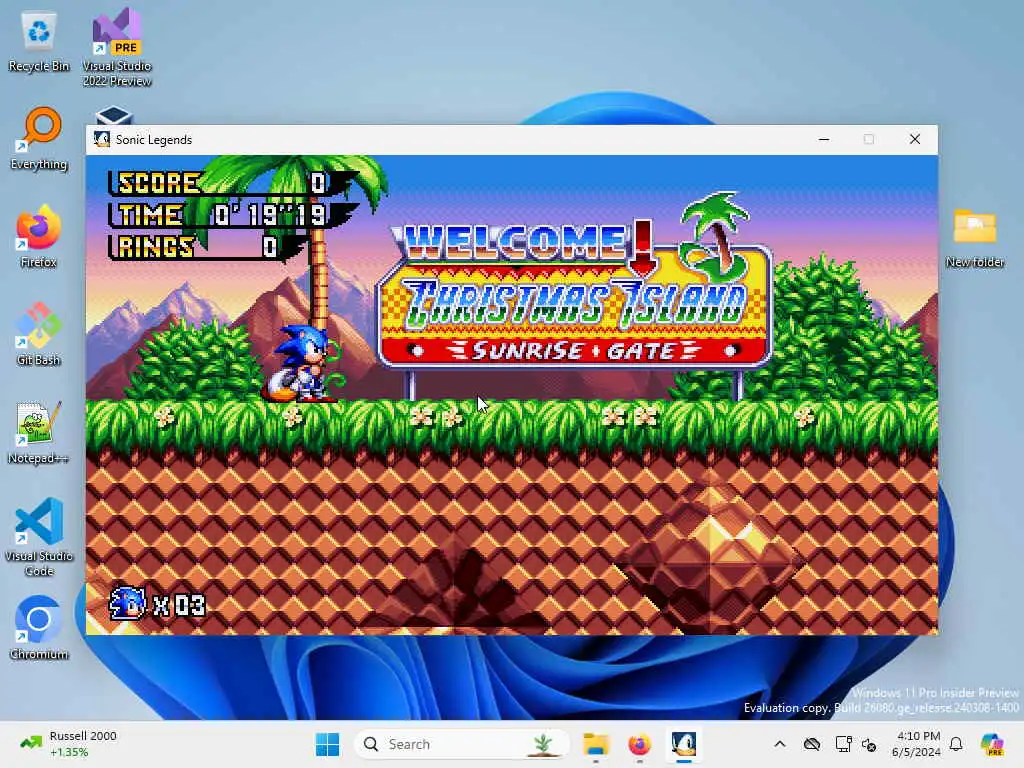Expand the hidden system tray icons
Viewport: 1024px width, 768px height.
point(780,744)
